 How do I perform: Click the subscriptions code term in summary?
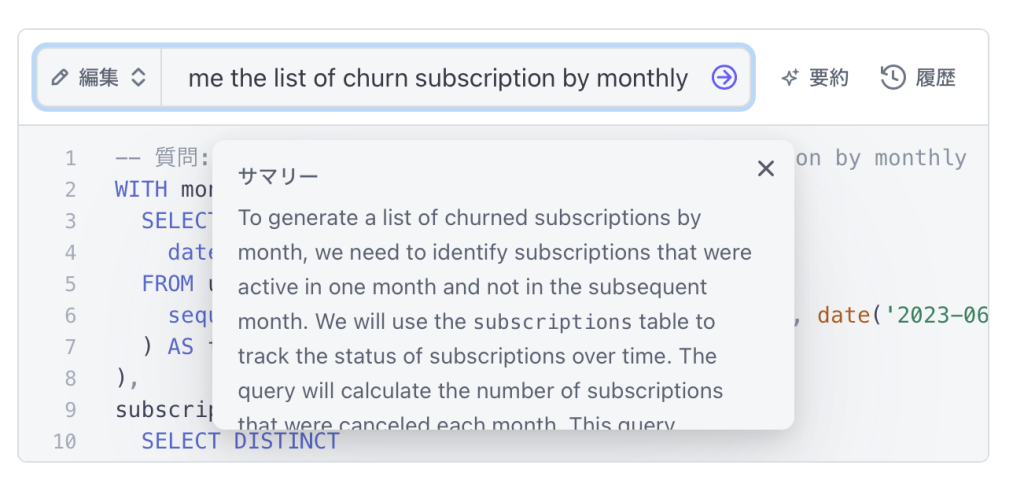552,322
